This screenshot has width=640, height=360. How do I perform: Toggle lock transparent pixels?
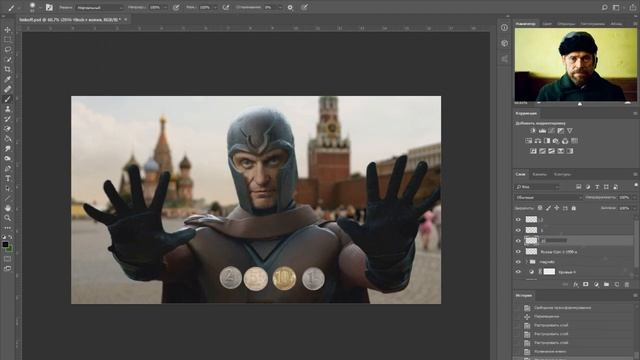(x=540, y=208)
